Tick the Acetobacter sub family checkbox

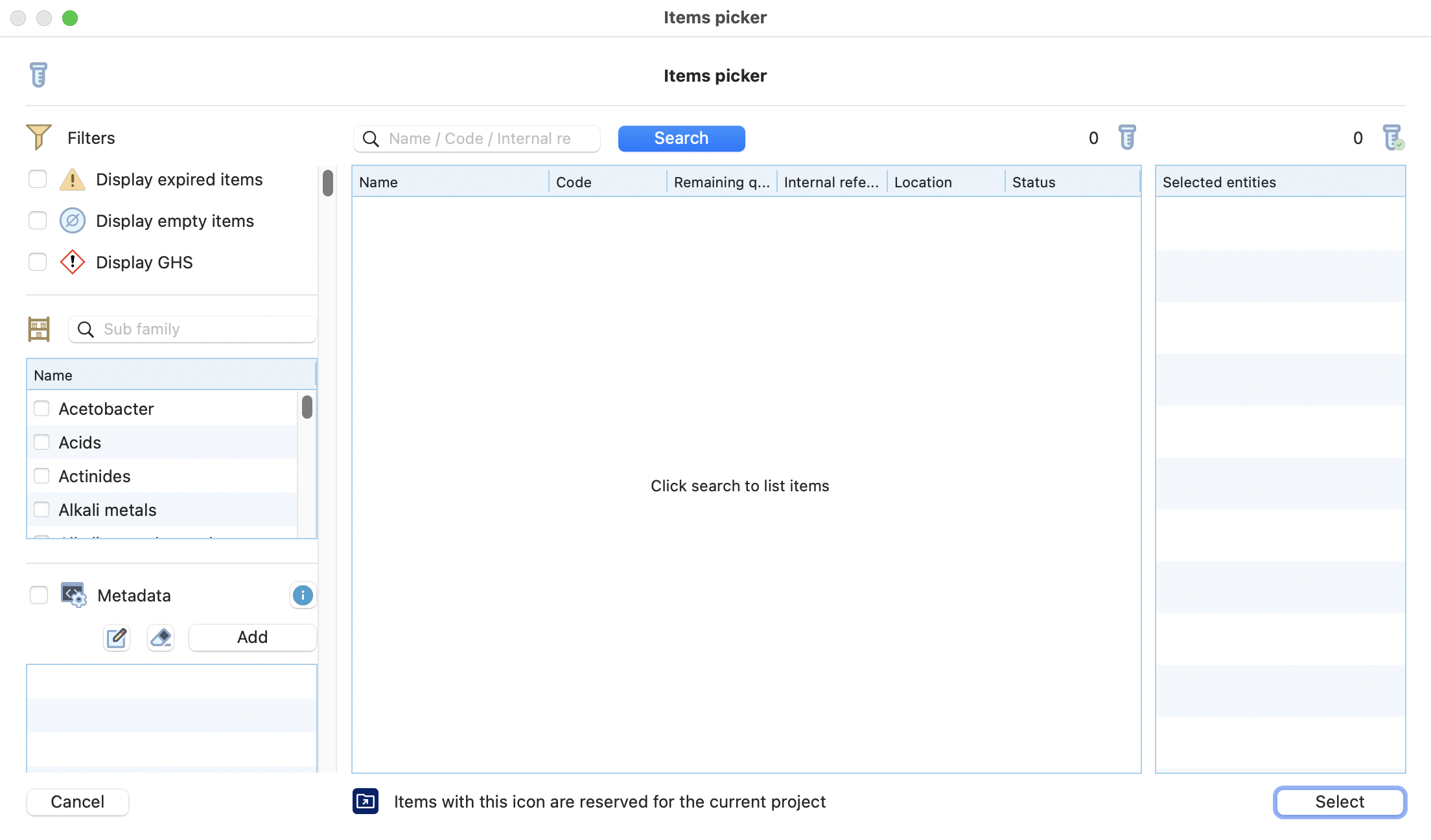41,408
